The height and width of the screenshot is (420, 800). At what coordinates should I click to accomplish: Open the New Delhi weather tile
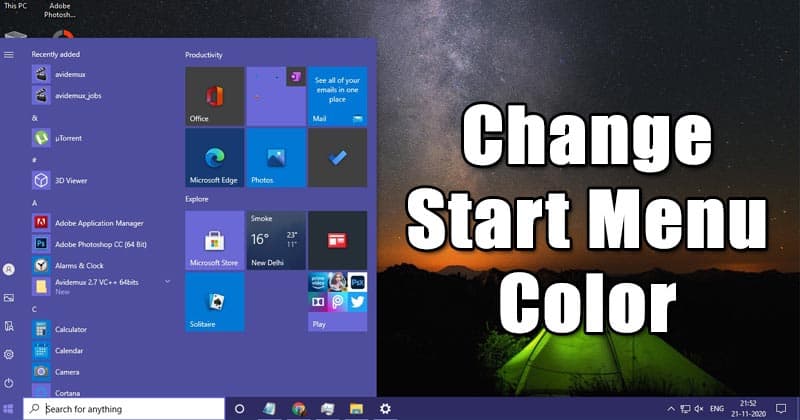pyautogui.click(x=276, y=240)
